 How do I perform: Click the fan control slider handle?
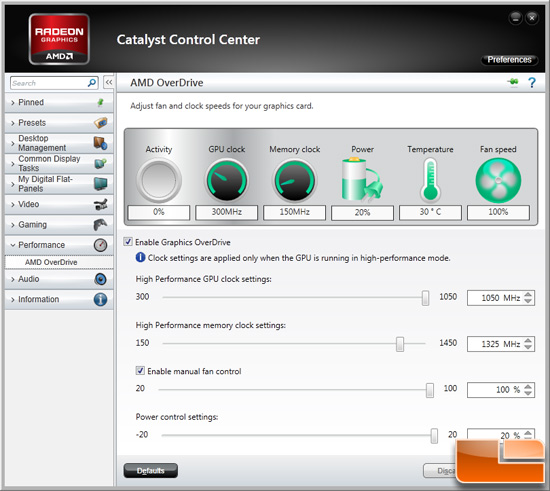430,390
